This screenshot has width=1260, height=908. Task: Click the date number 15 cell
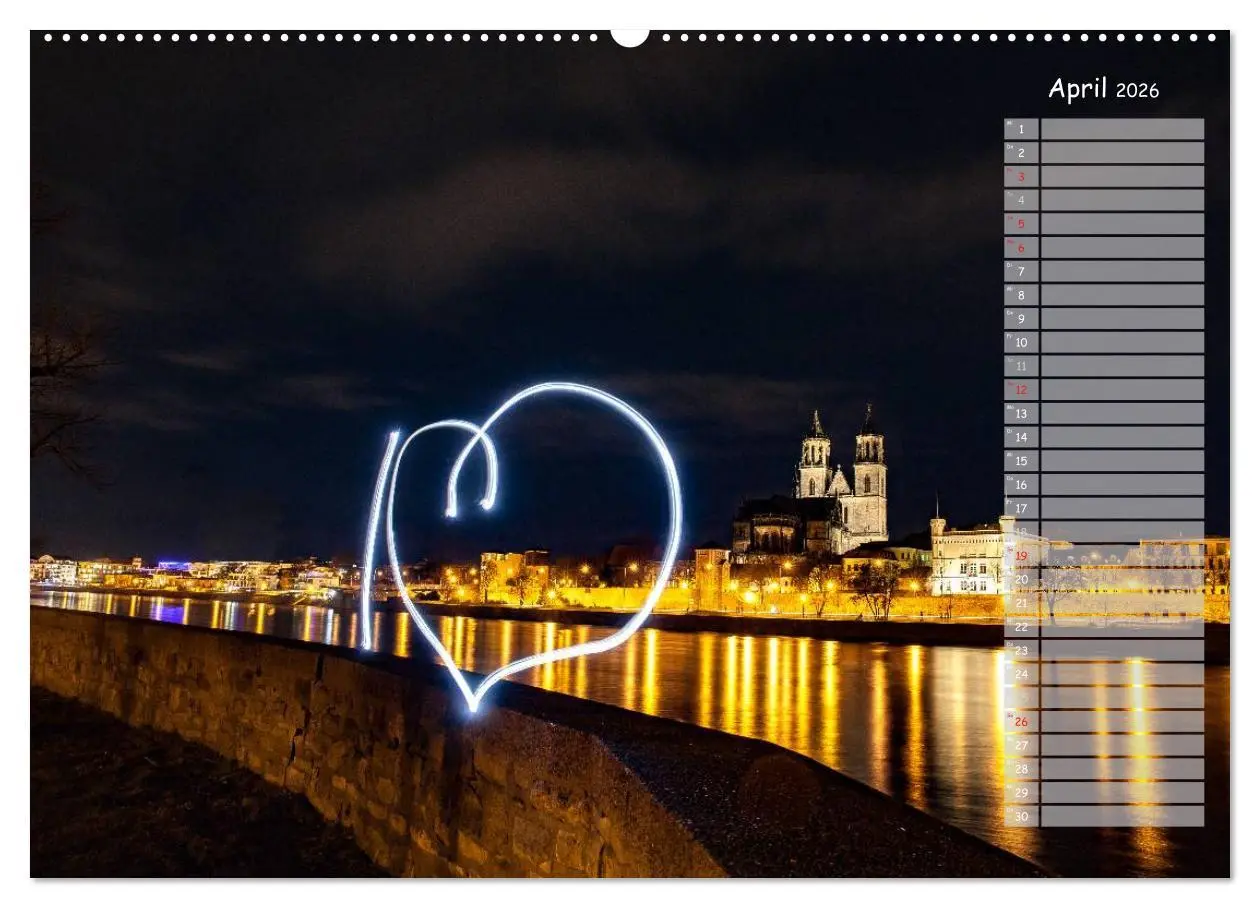(x=1022, y=461)
